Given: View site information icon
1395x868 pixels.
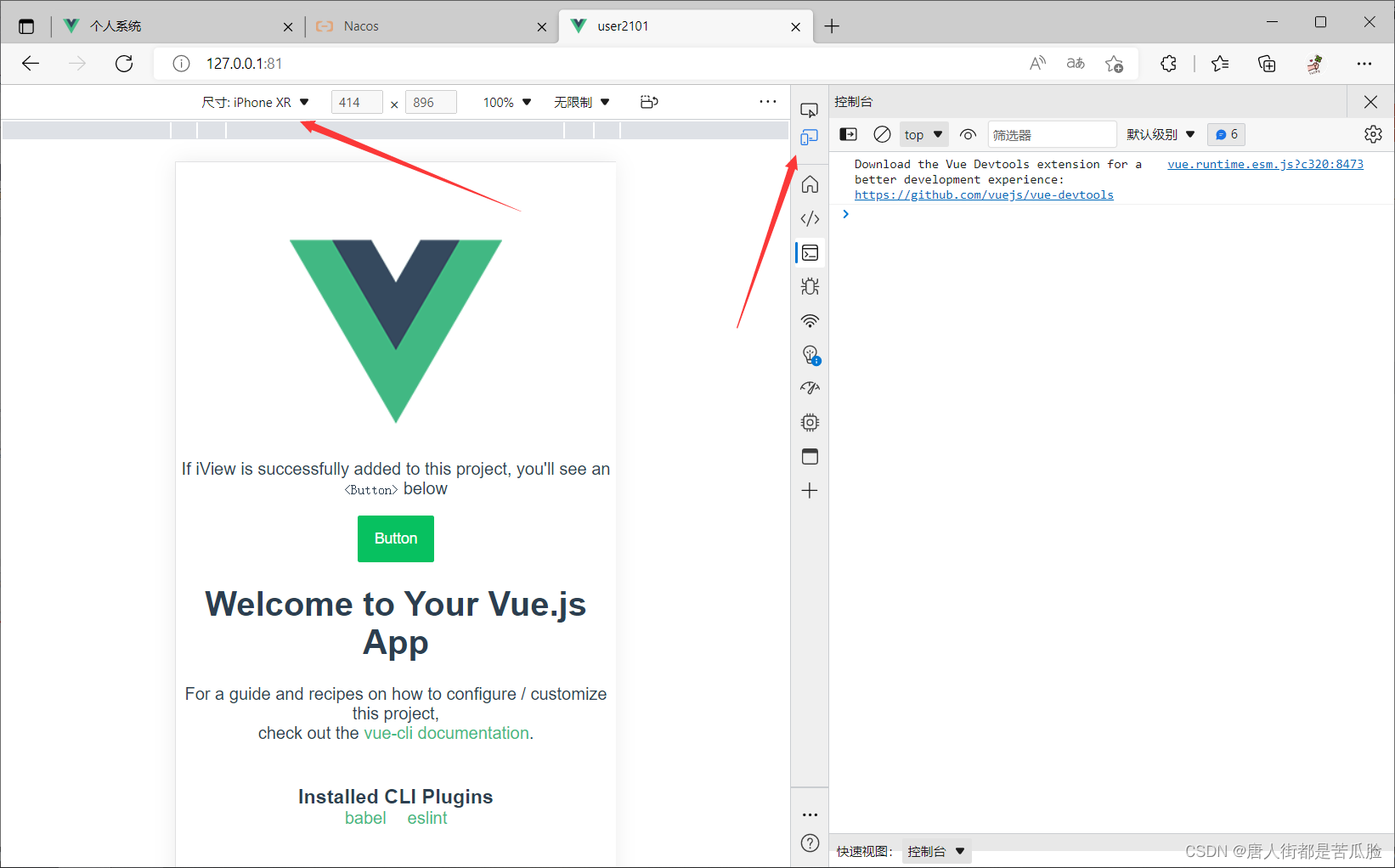Looking at the screenshot, I should click(181, 64).
